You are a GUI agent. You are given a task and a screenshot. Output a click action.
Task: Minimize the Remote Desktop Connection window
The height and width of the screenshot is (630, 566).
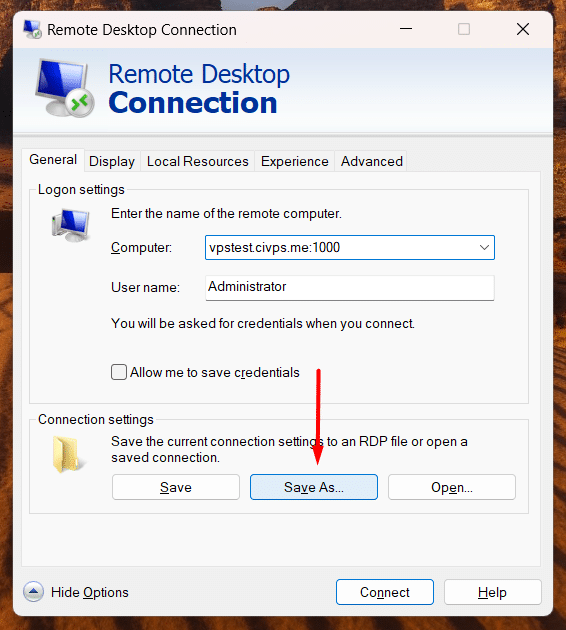pos(406,29)
